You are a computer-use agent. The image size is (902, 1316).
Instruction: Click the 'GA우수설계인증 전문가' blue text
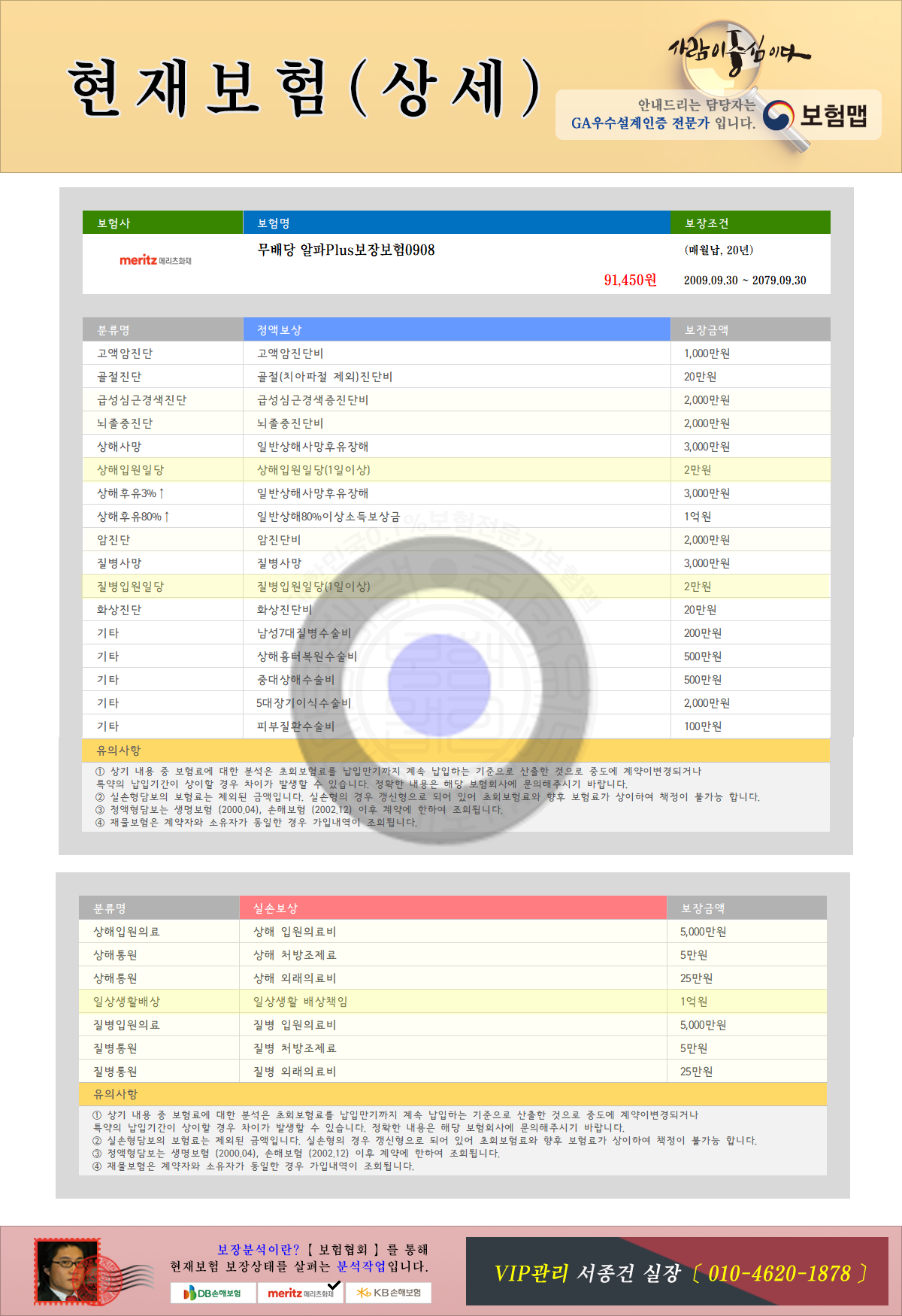point(640,123)
